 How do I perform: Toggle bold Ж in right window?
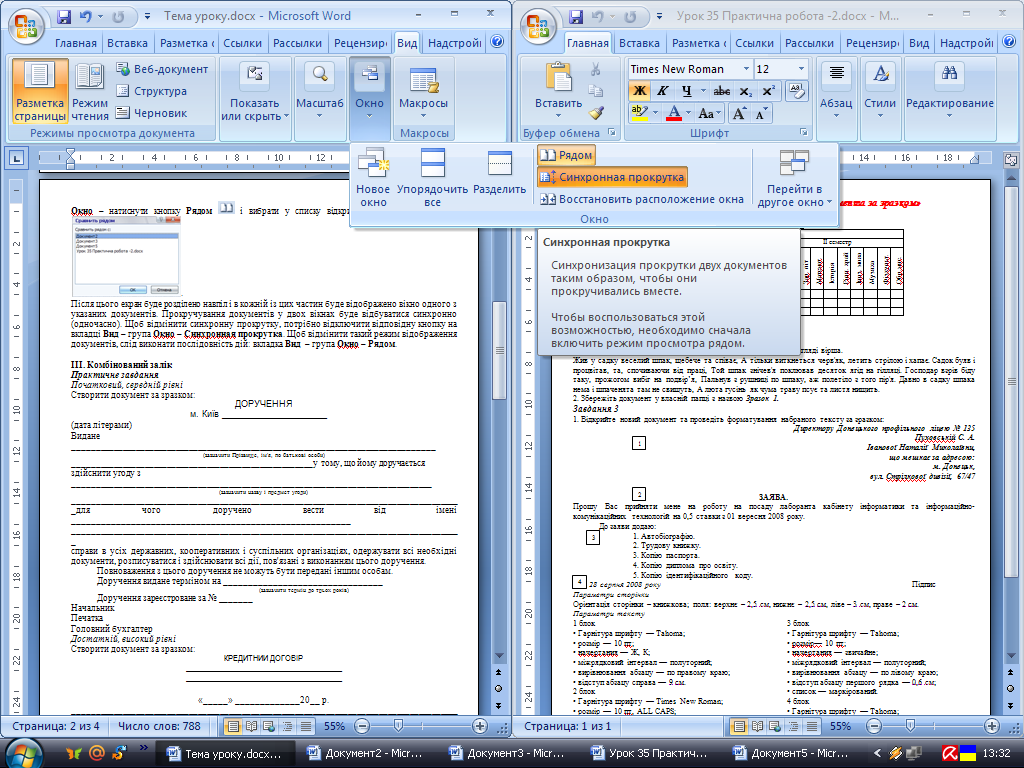(639, 91)
